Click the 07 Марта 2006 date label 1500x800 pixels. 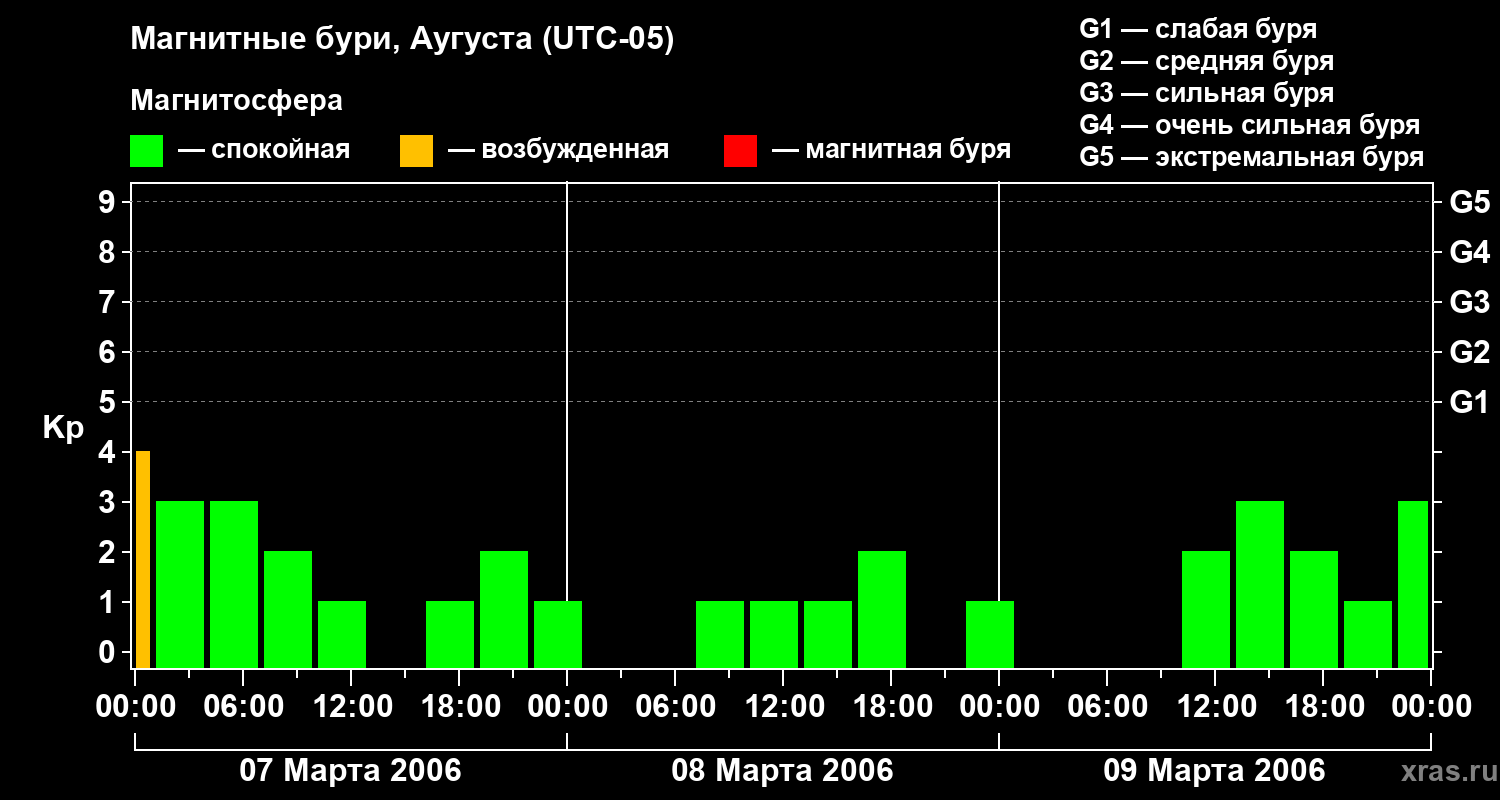tap(350, 771)
